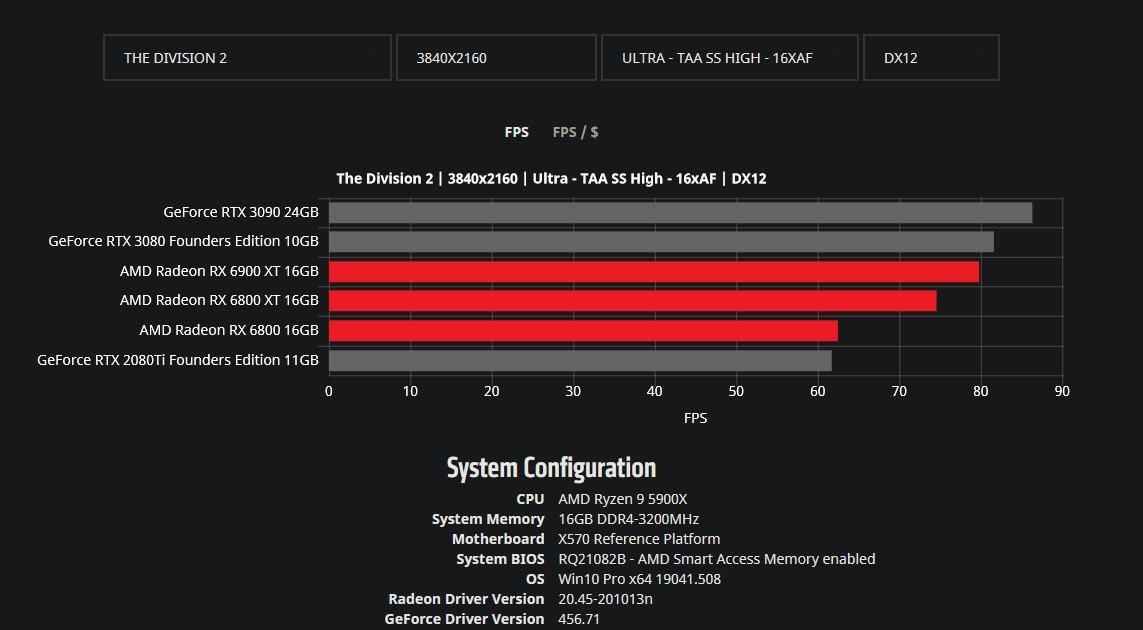The width and height of the screenshot is (1143, 630).
Task: Click the System Configuration heading
Action: [x=551, y=468]
